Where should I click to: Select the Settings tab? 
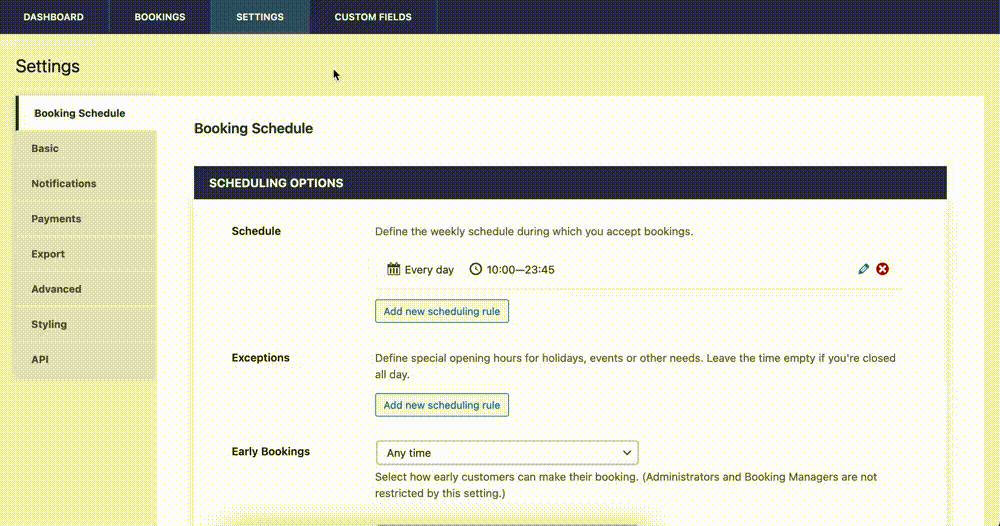click(x=260, y=17)
